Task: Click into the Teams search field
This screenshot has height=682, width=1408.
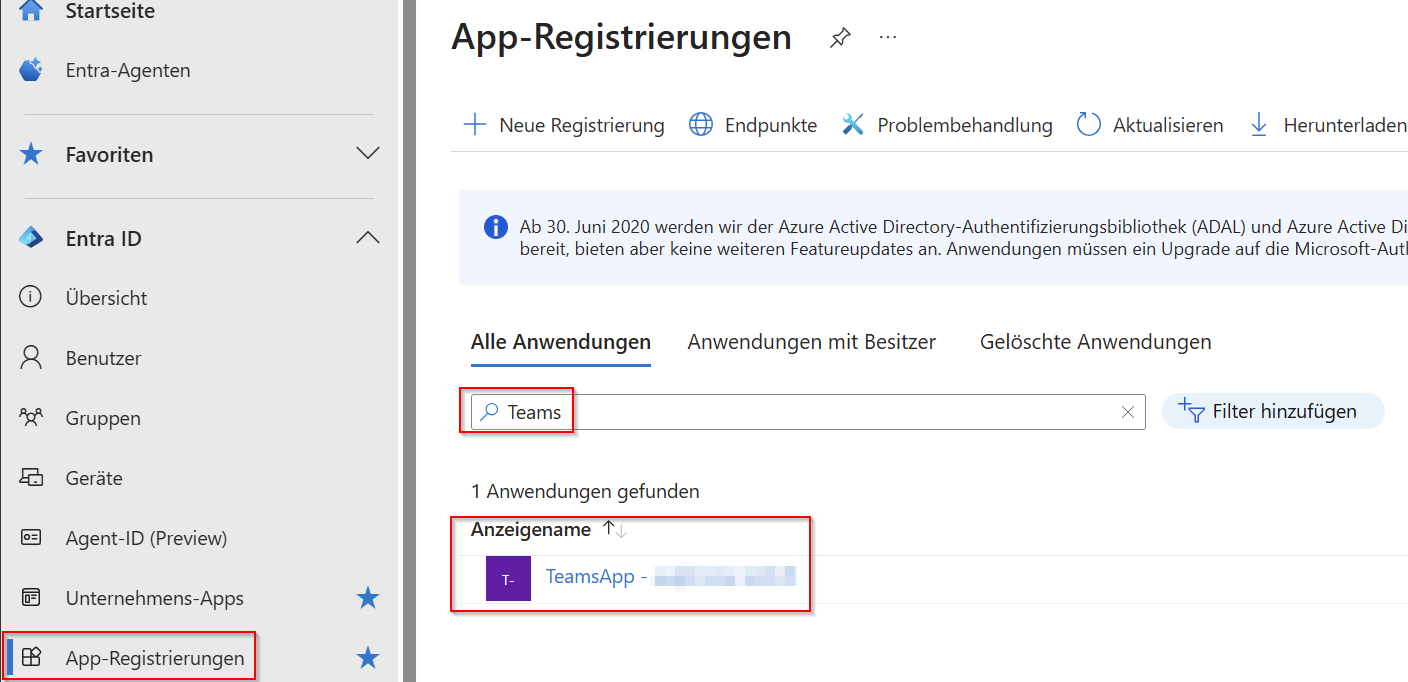Action: click(809, 412)
